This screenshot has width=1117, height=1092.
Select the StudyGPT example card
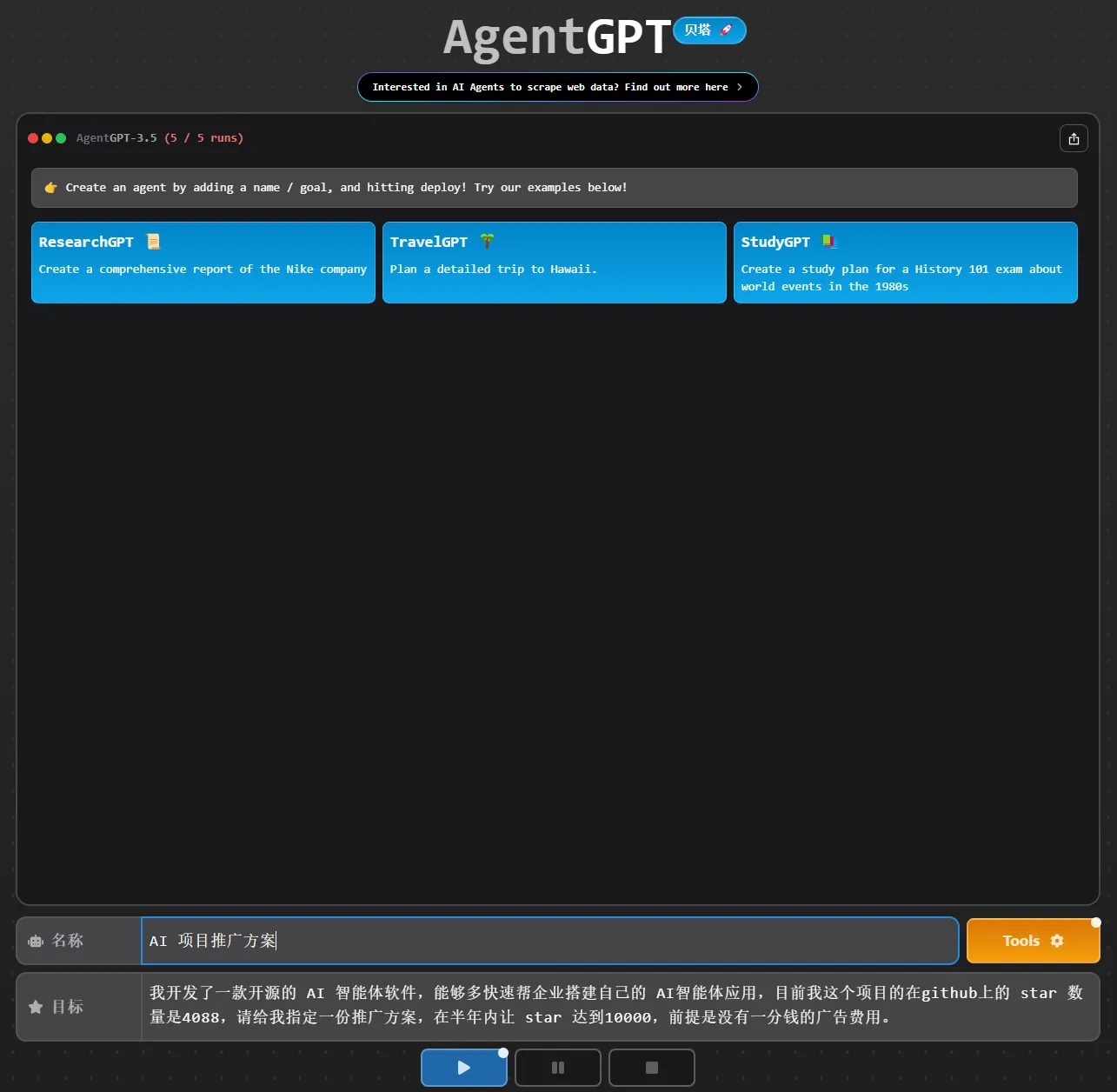[x=906, y=263]
